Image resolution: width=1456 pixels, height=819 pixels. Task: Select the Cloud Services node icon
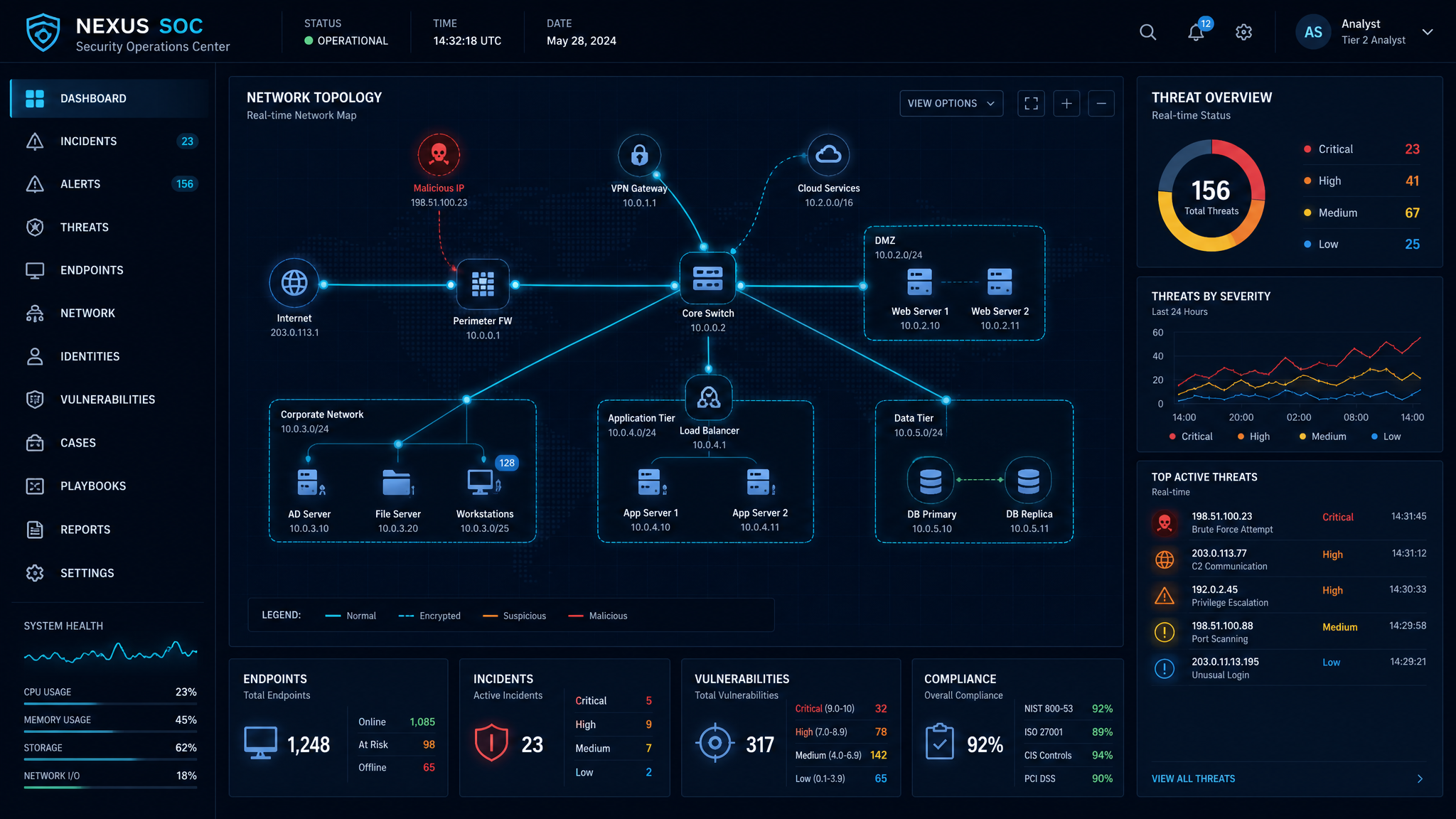pos(828,154)
